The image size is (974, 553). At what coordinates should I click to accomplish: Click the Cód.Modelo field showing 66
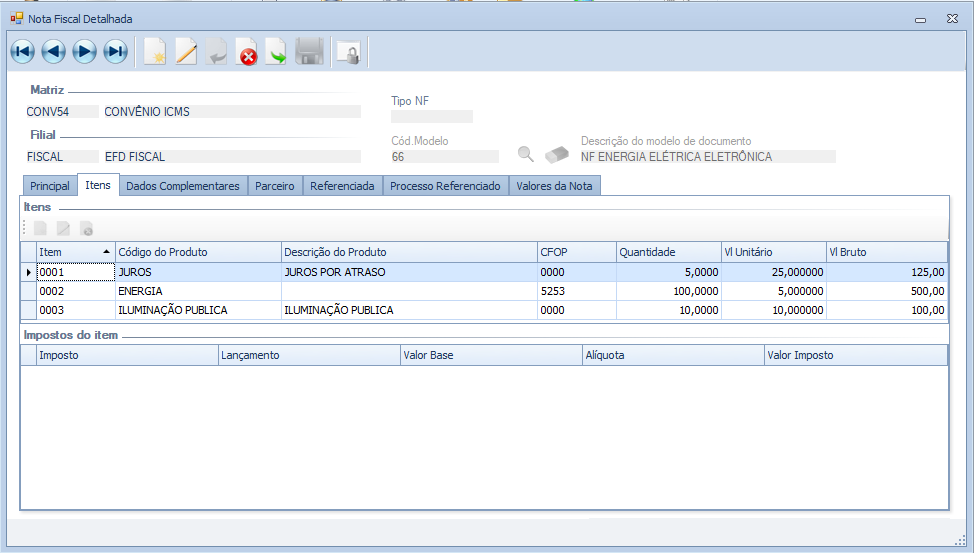tap(444, 157)
